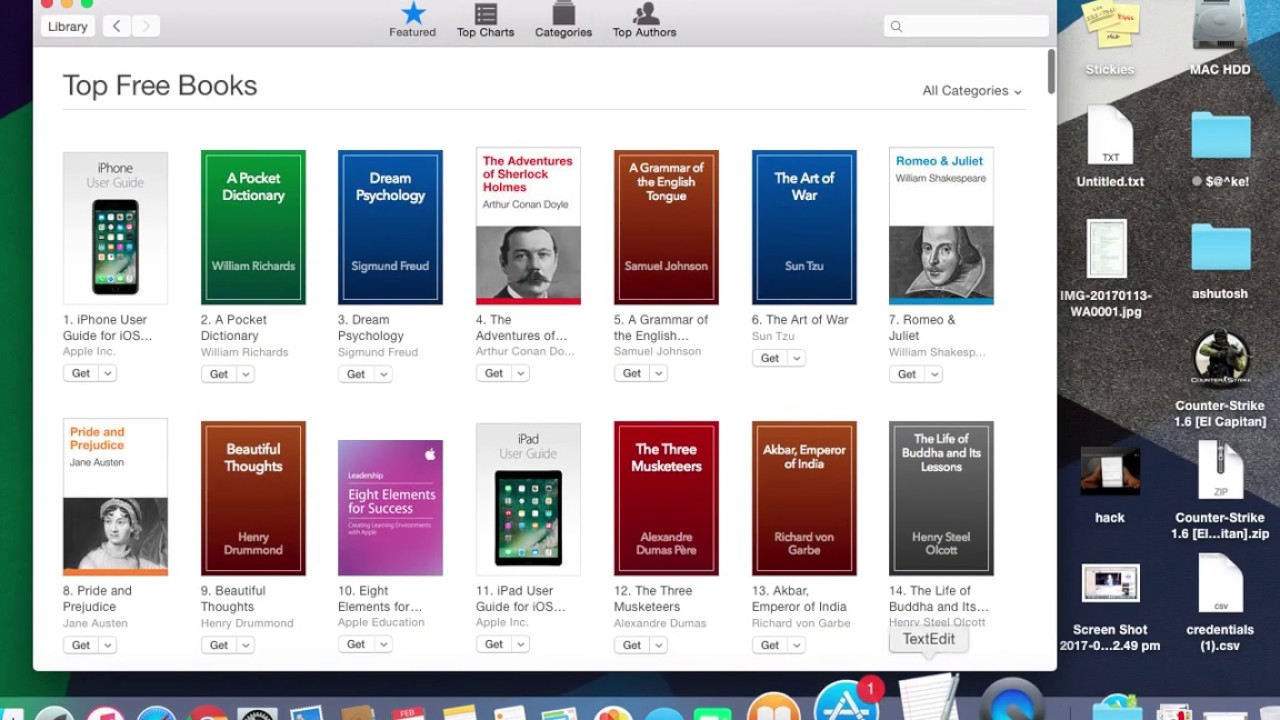Get The Three Musketeers book
Viewport: 1280px width, 720px height.
point(632,645)
